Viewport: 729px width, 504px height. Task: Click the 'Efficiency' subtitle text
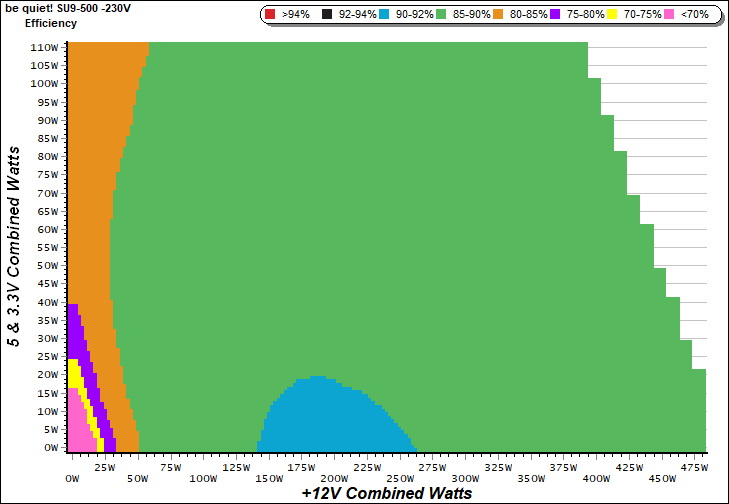[x=50, y=22]
